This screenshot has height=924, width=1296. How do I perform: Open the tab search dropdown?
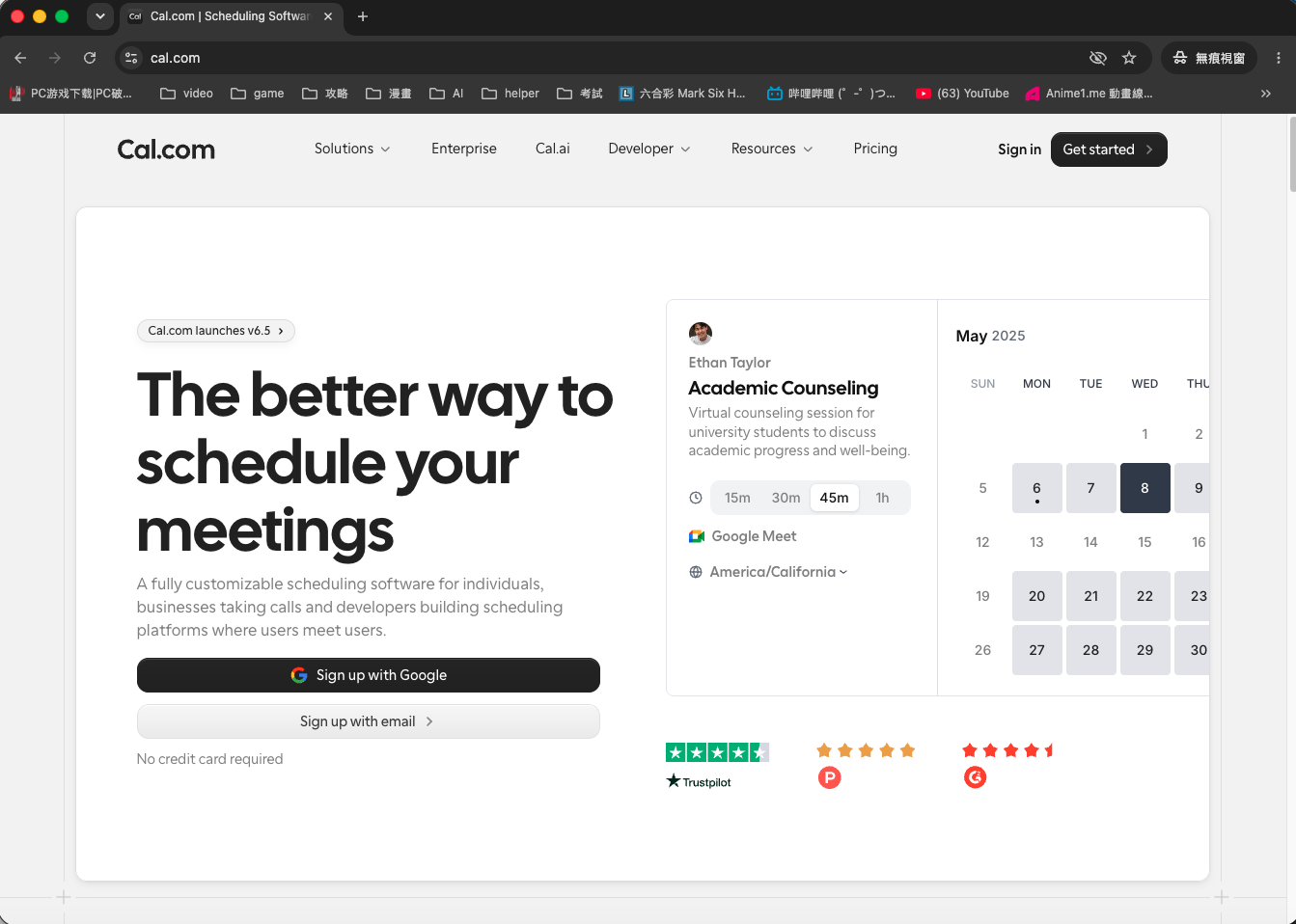click(100, 16)
